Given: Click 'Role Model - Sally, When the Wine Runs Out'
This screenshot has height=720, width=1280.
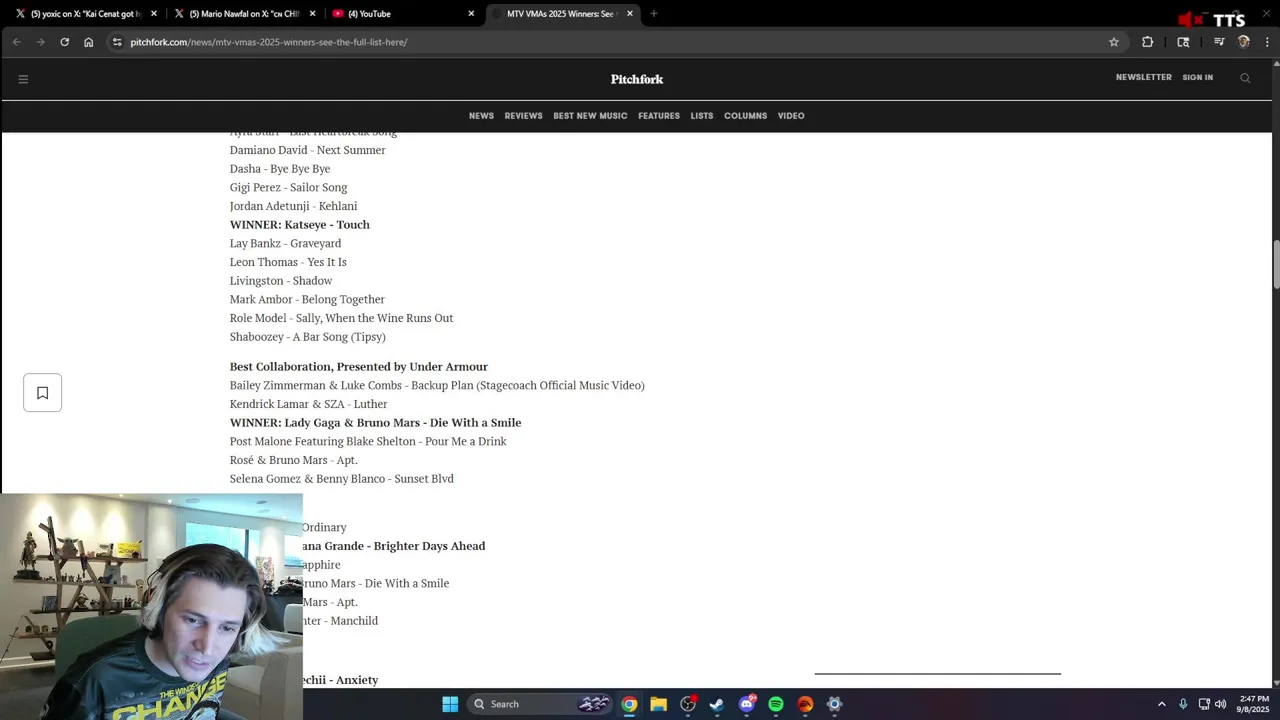Looking at the screenshot, I should point(342,318).
